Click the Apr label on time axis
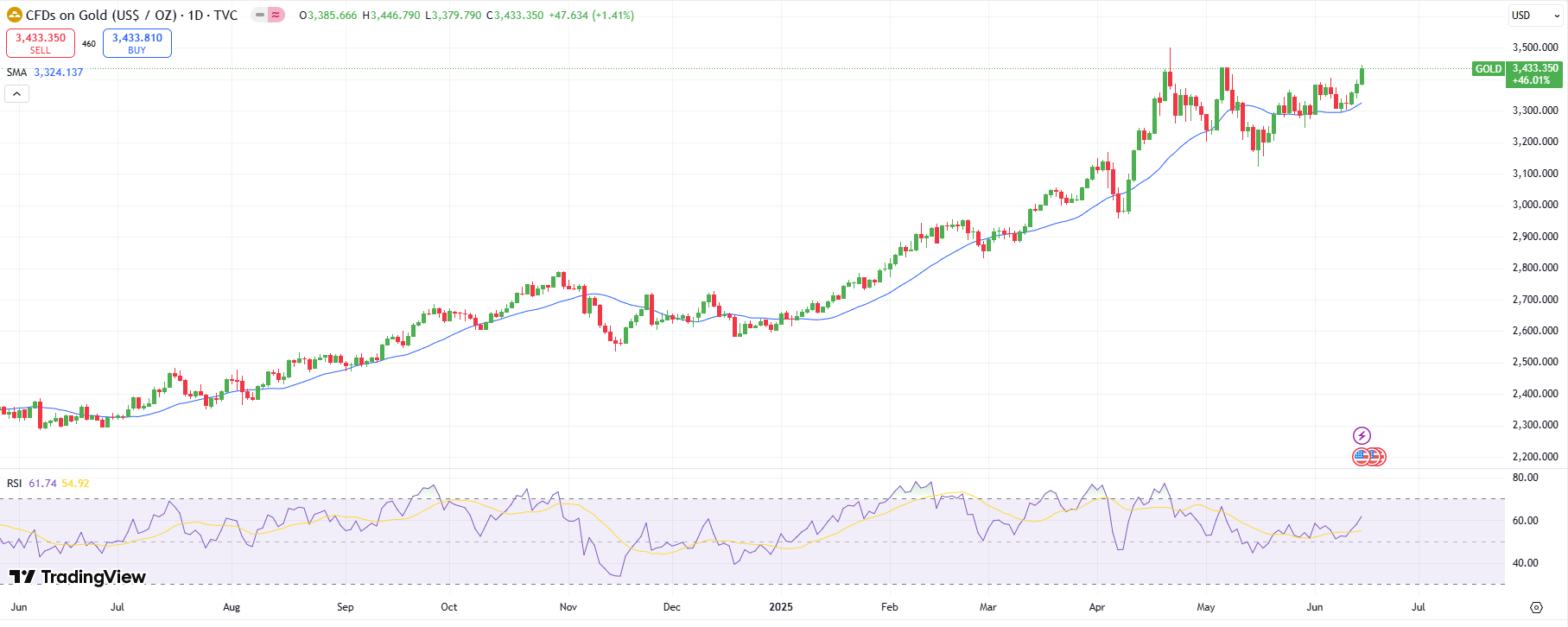 [1097, 607]
